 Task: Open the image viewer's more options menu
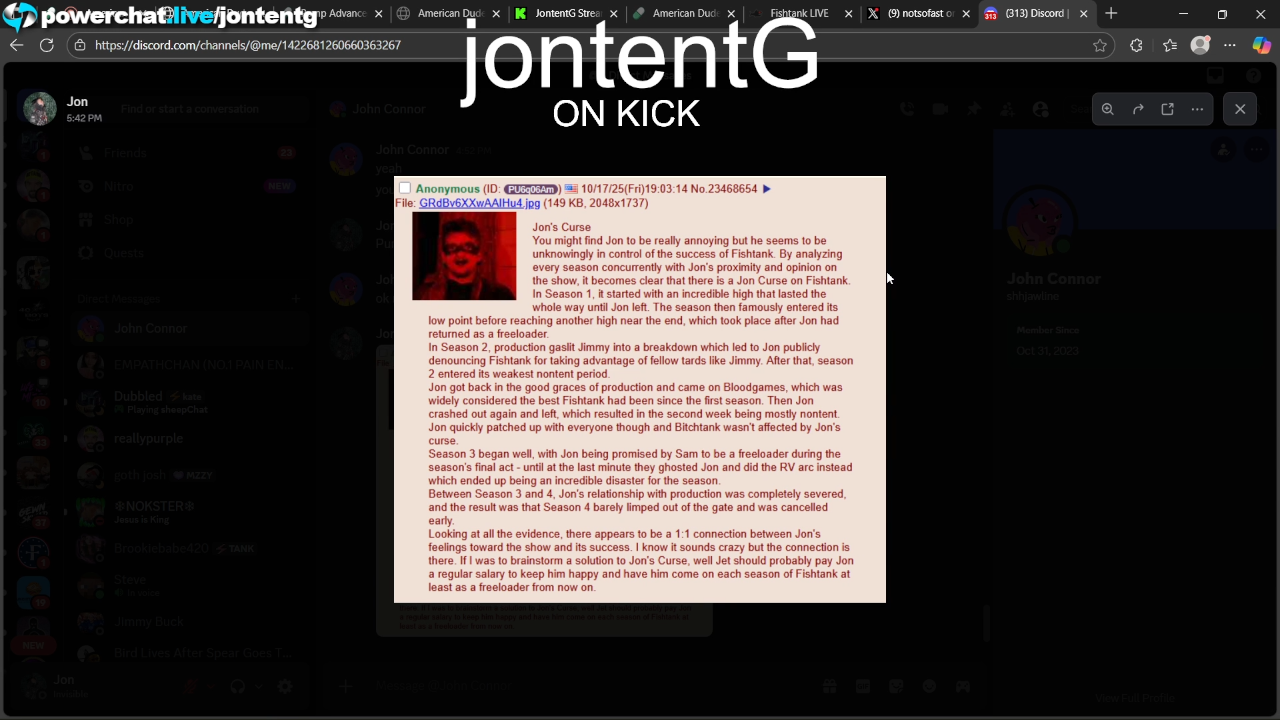pyautogui.click(x=1197, y=109)
